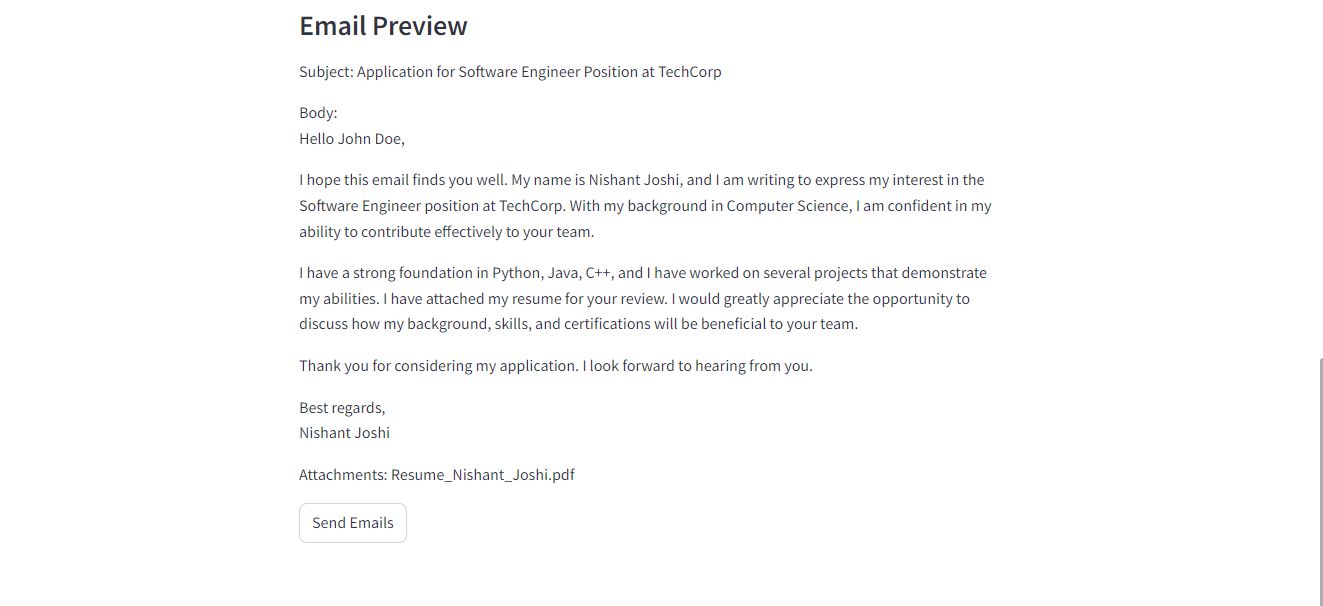Click the vertical scrollbar thumb at right edge
Image resolution: width=1323 pixels, height=606 pixels.
(1320, 481)
